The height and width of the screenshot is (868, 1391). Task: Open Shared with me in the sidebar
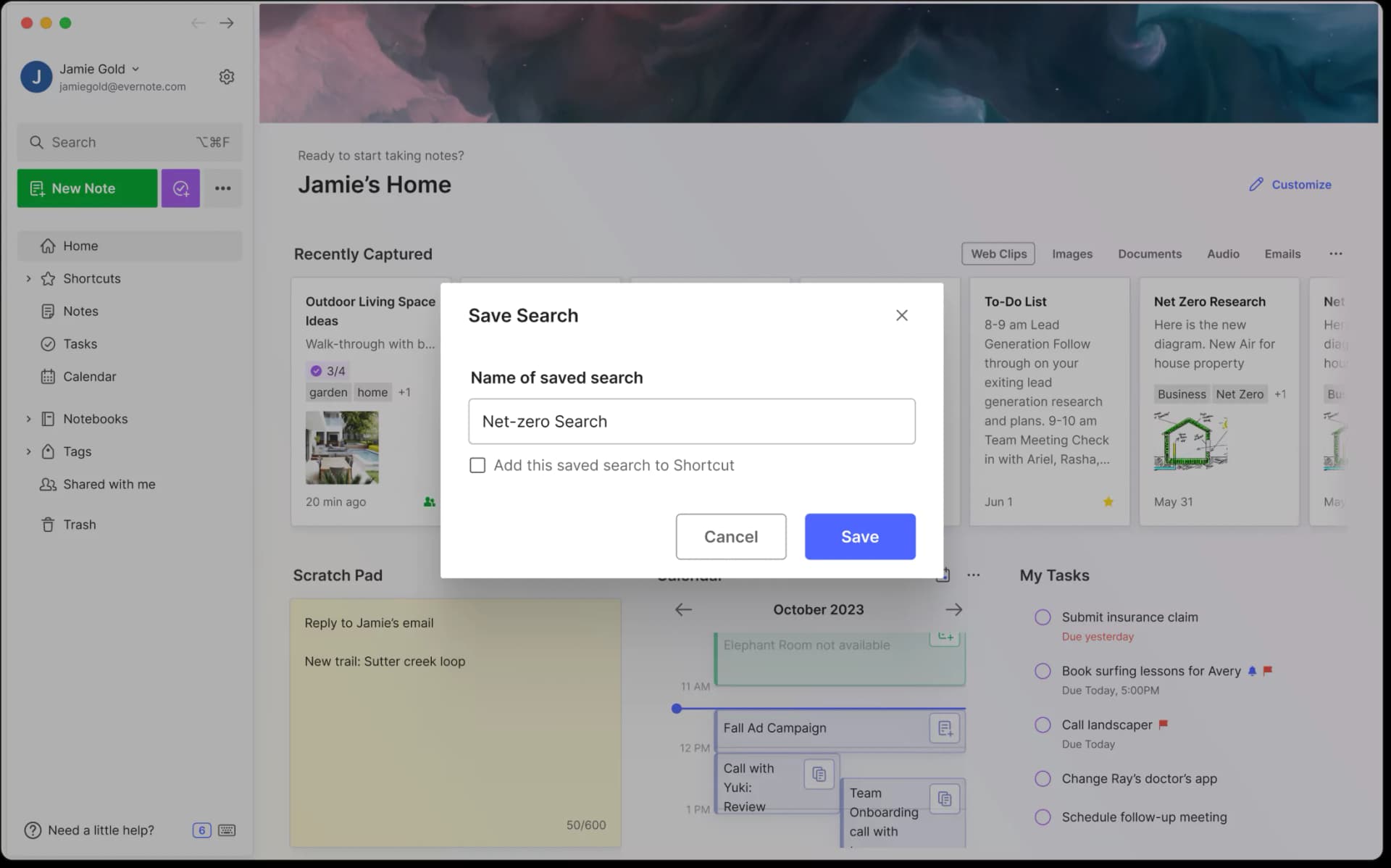pyautogui.click(x=107, y=484)
